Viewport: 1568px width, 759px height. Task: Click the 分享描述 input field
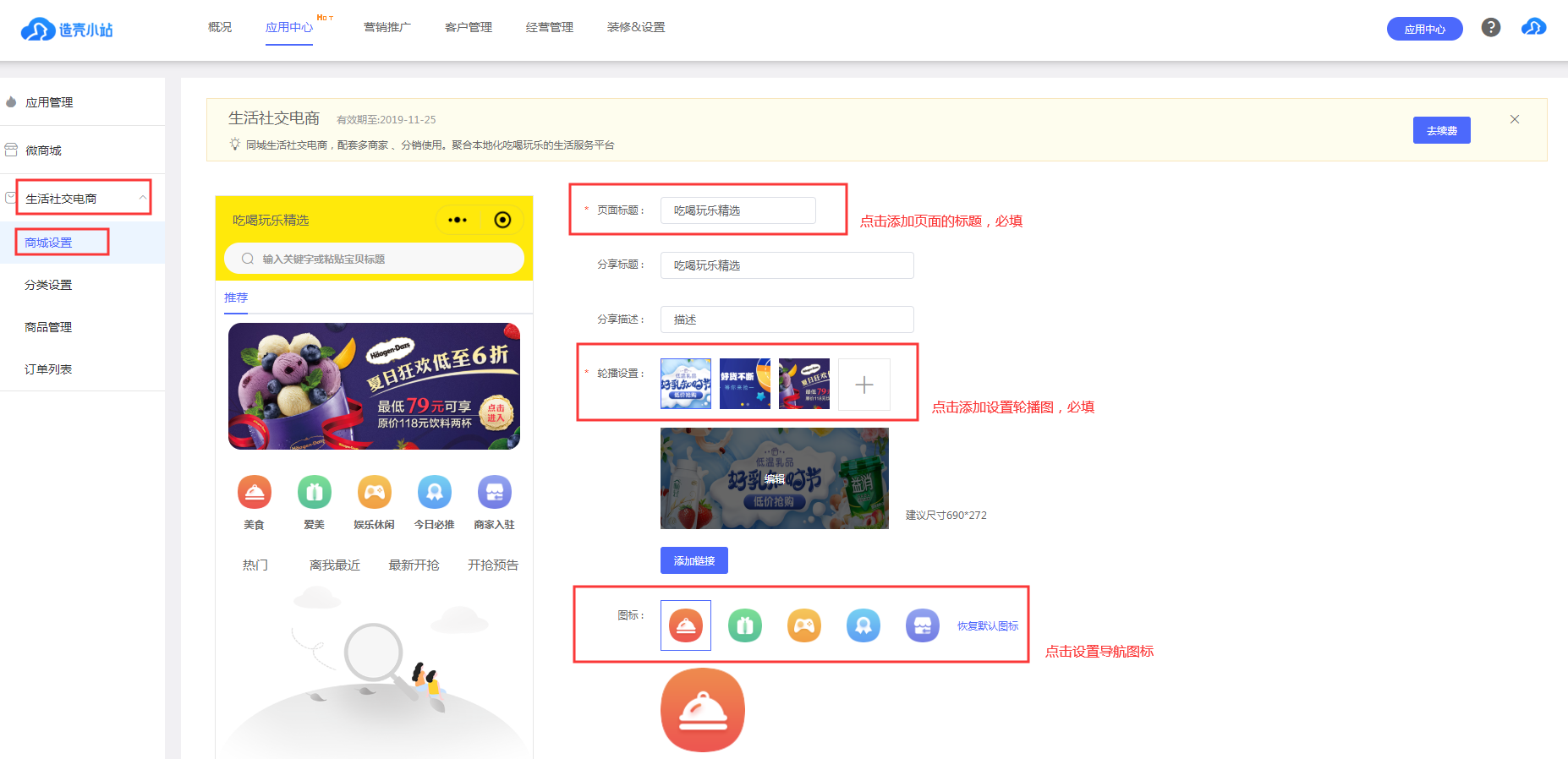point(787,319)
